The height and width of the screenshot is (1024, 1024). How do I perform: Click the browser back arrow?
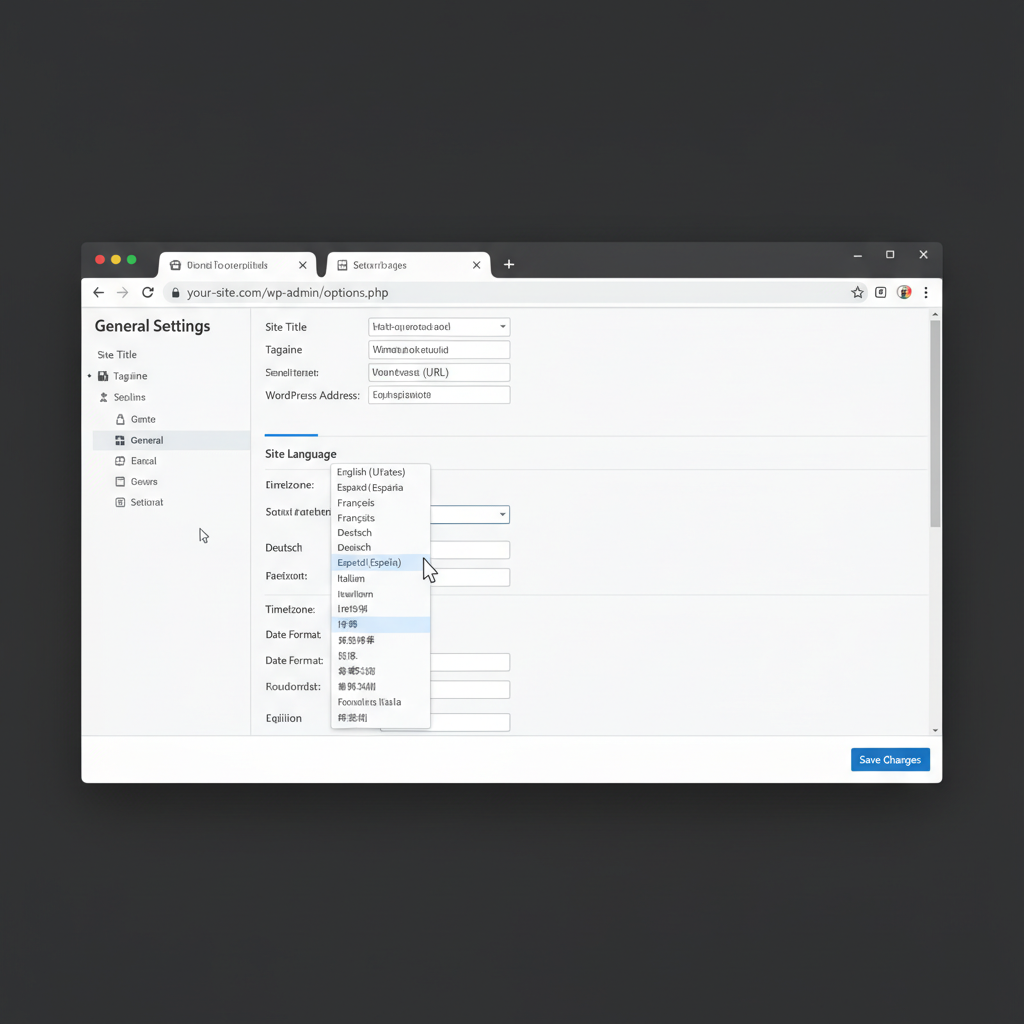(98, 293)
